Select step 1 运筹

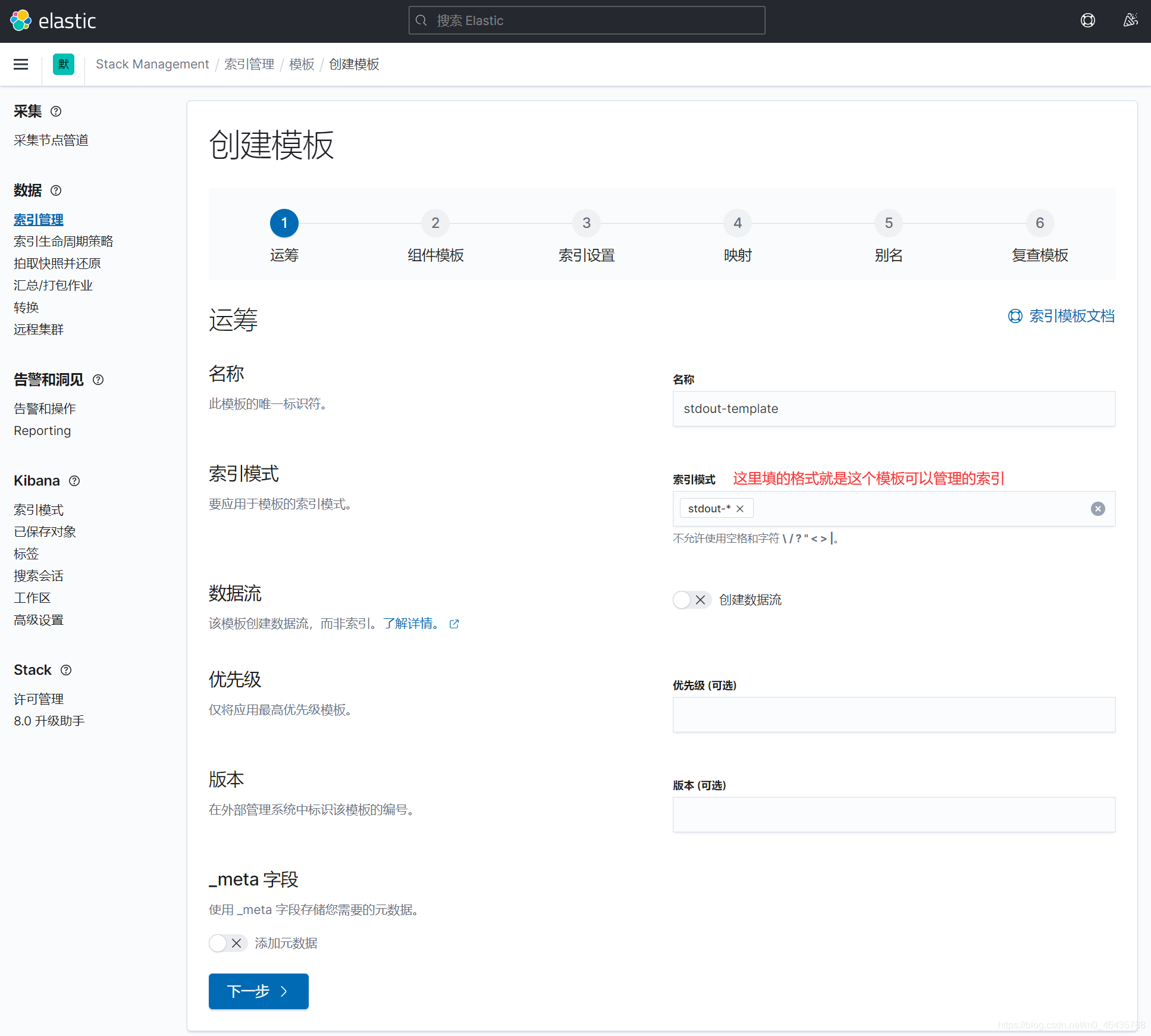tap(284, 237)
